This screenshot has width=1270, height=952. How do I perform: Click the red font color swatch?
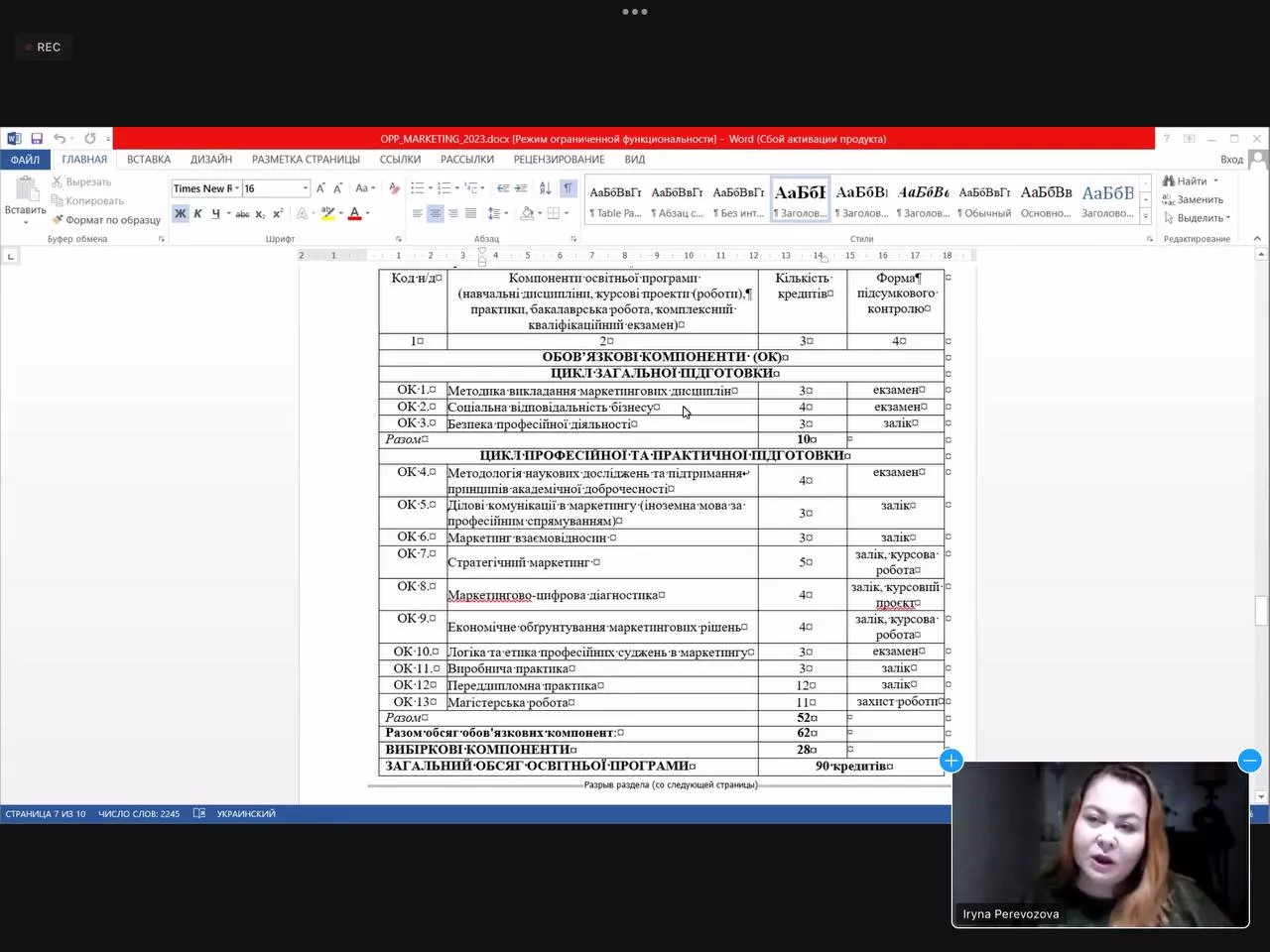pyautogui.click(x=354, y=213)
